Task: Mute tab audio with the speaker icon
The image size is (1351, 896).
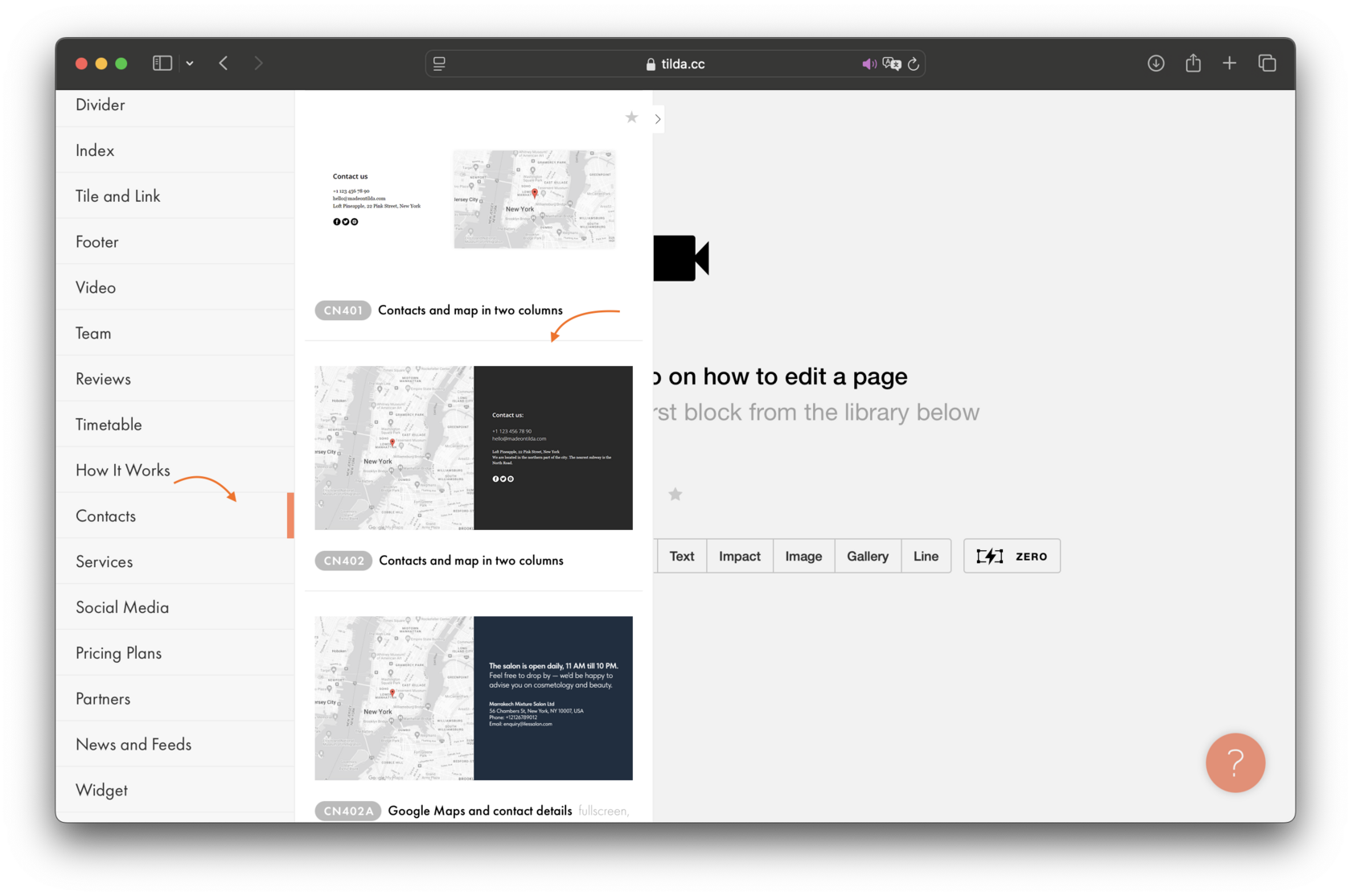Action: tap(868, 64)
